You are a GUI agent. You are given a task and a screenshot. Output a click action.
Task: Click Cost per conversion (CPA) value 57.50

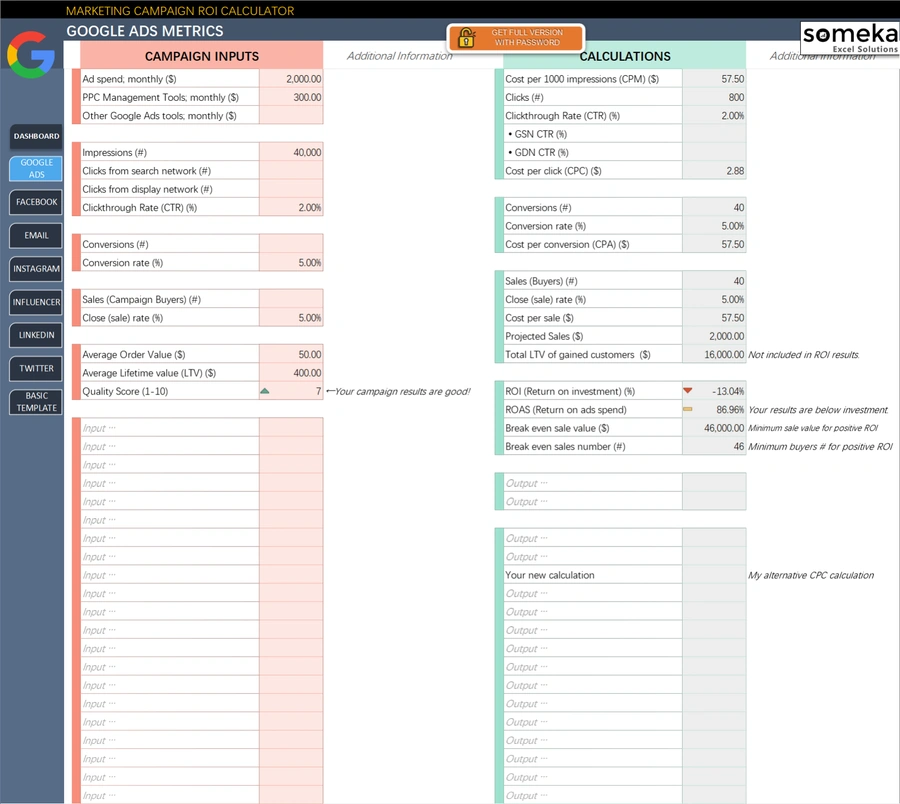[714, 244]
